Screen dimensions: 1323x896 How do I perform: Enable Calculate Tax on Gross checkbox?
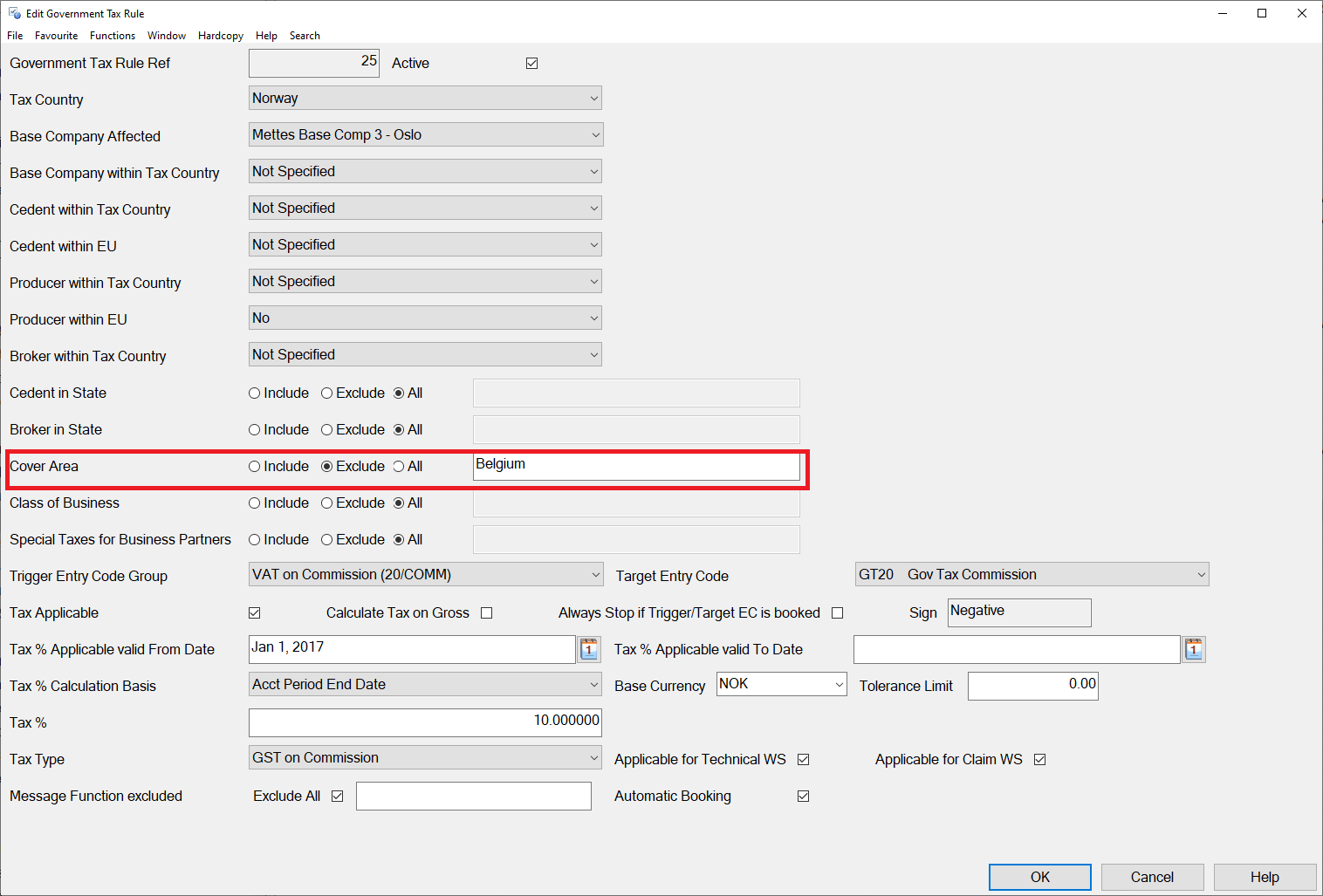487,613
